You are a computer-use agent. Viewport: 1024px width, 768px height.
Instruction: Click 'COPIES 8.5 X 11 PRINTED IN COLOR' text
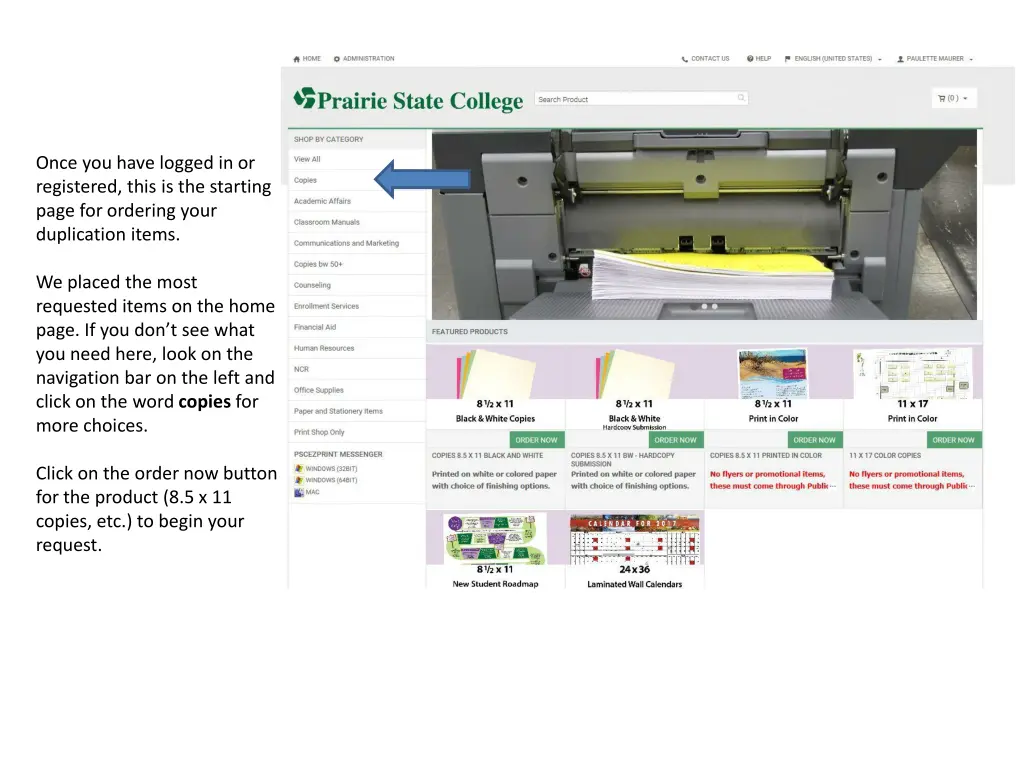pyautogui.click(x=766, y=456)
